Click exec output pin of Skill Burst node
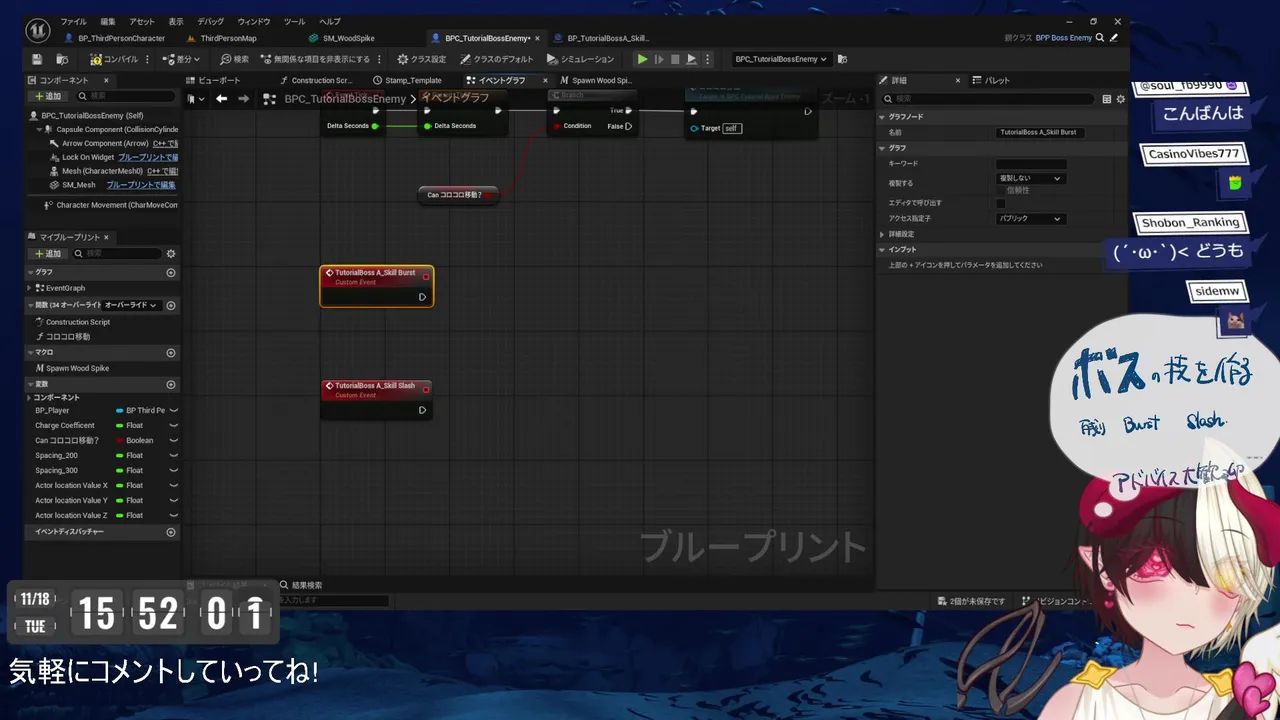The width and height of the screenshot is (1280, 720). [422, 297]
